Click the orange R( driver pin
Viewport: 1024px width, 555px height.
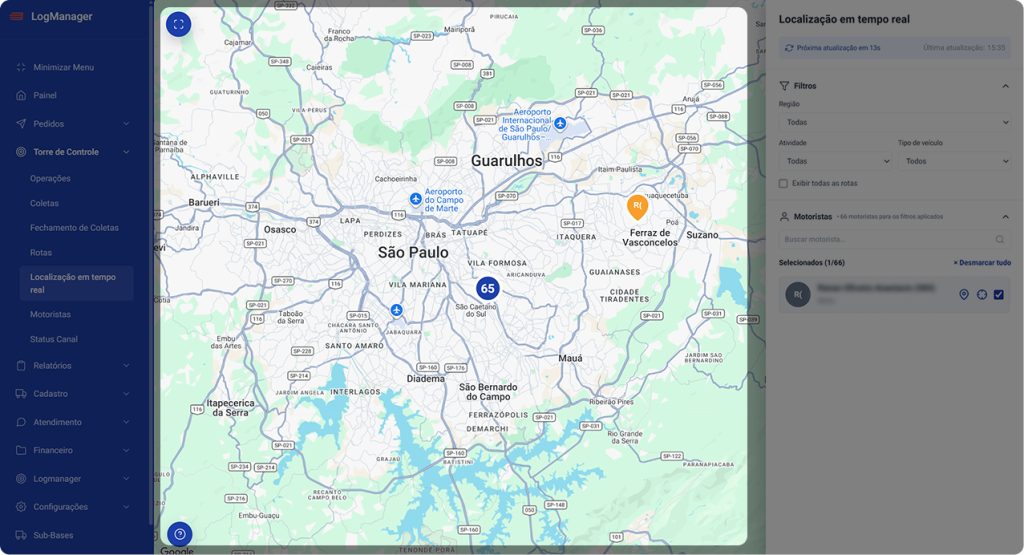(x=637, y=207)
